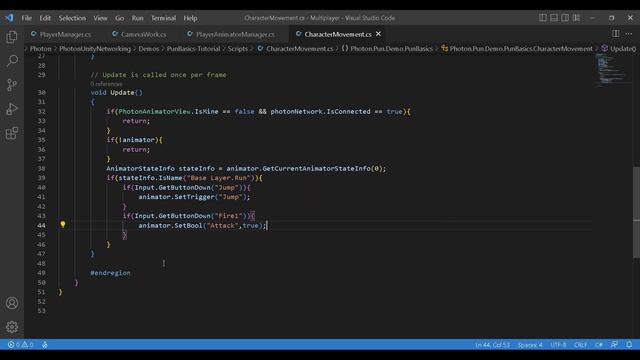Click the flame icon in status bar
640x360 pixels.
[44, 345]
